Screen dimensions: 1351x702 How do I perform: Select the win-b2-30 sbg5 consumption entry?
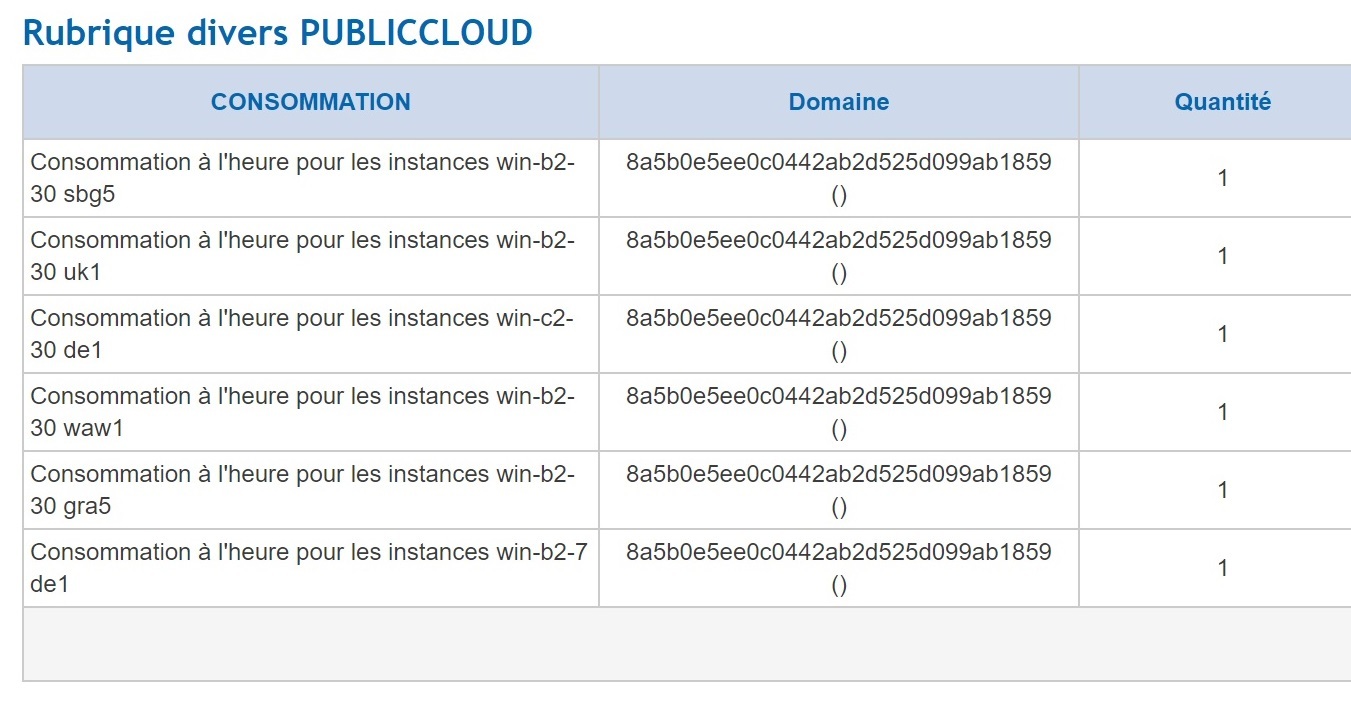(302, 178)
